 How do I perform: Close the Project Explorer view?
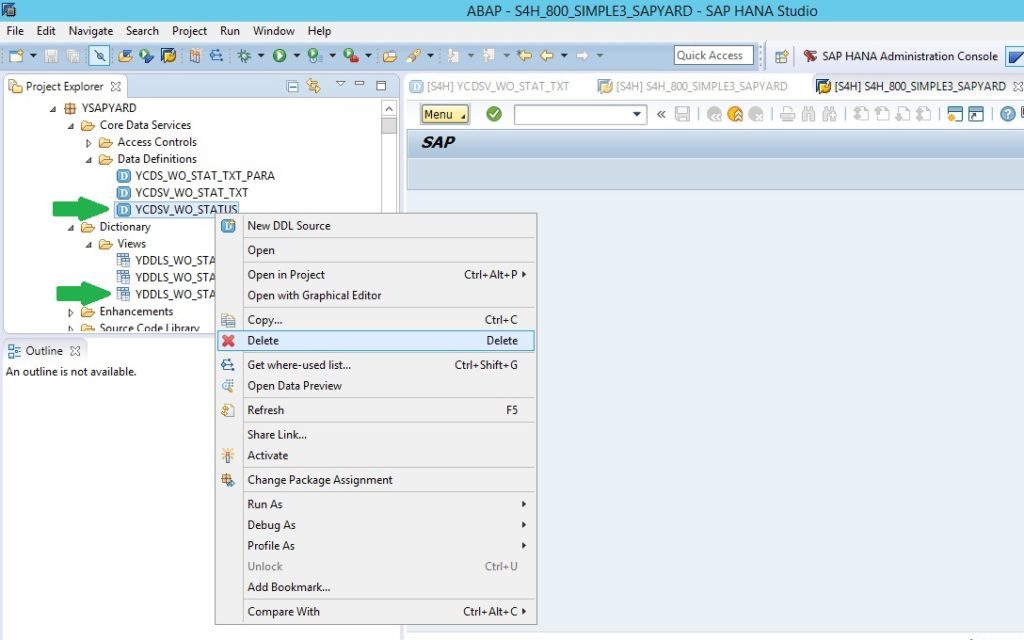(x=116, y=86)
